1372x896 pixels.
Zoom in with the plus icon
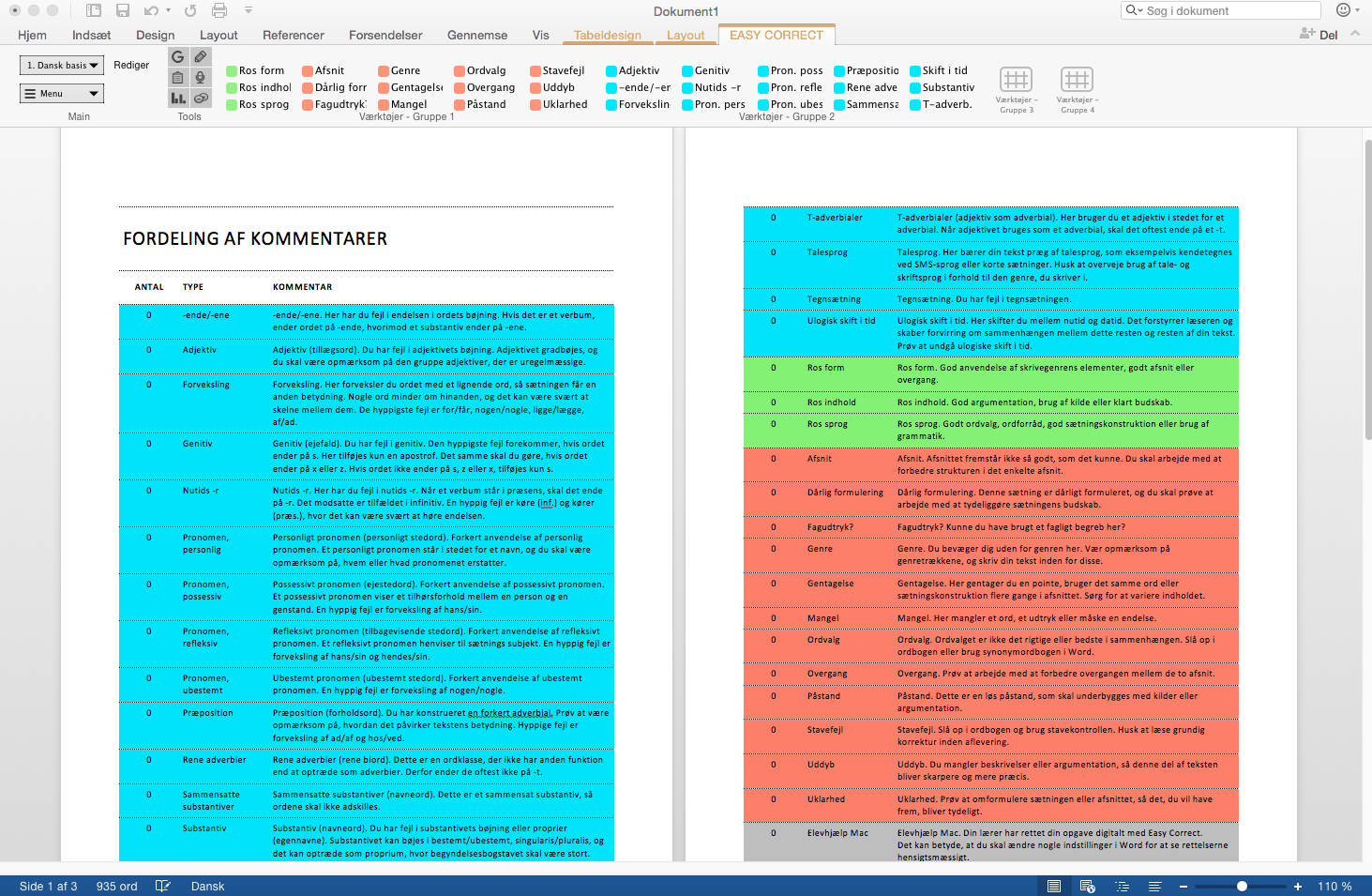(x=1298, y=886)
